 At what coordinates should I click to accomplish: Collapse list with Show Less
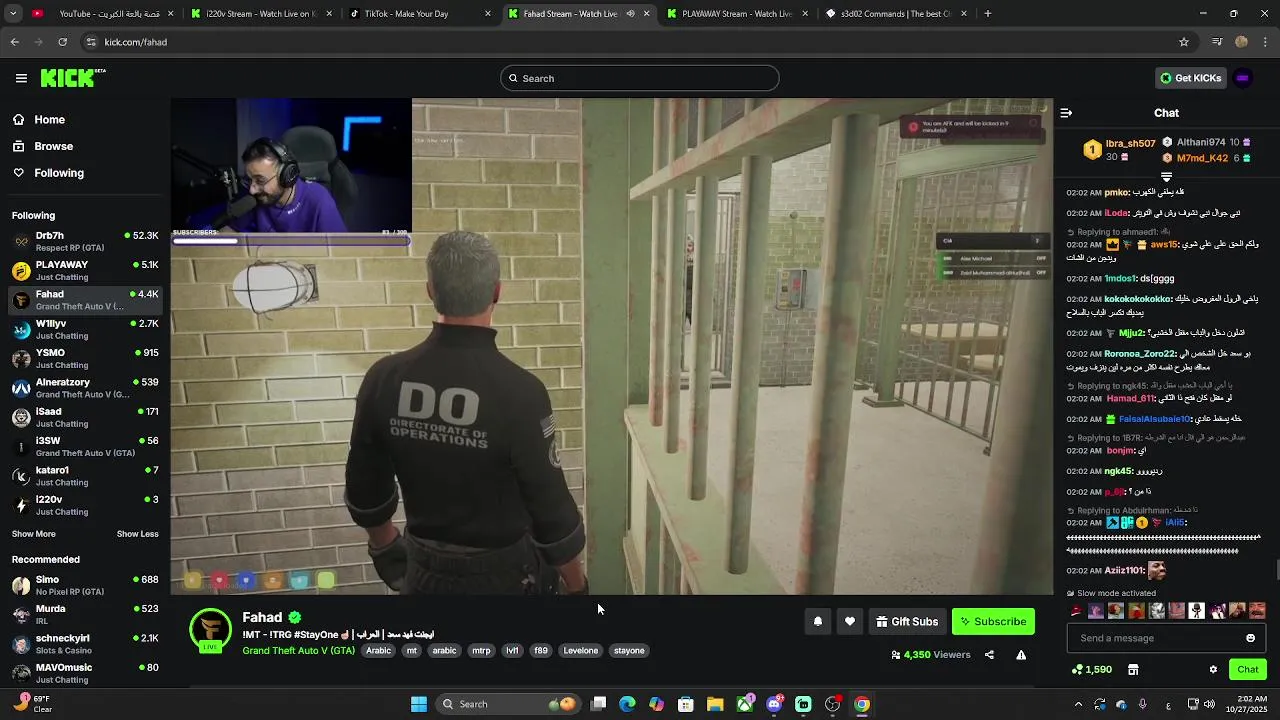(138, 534)
